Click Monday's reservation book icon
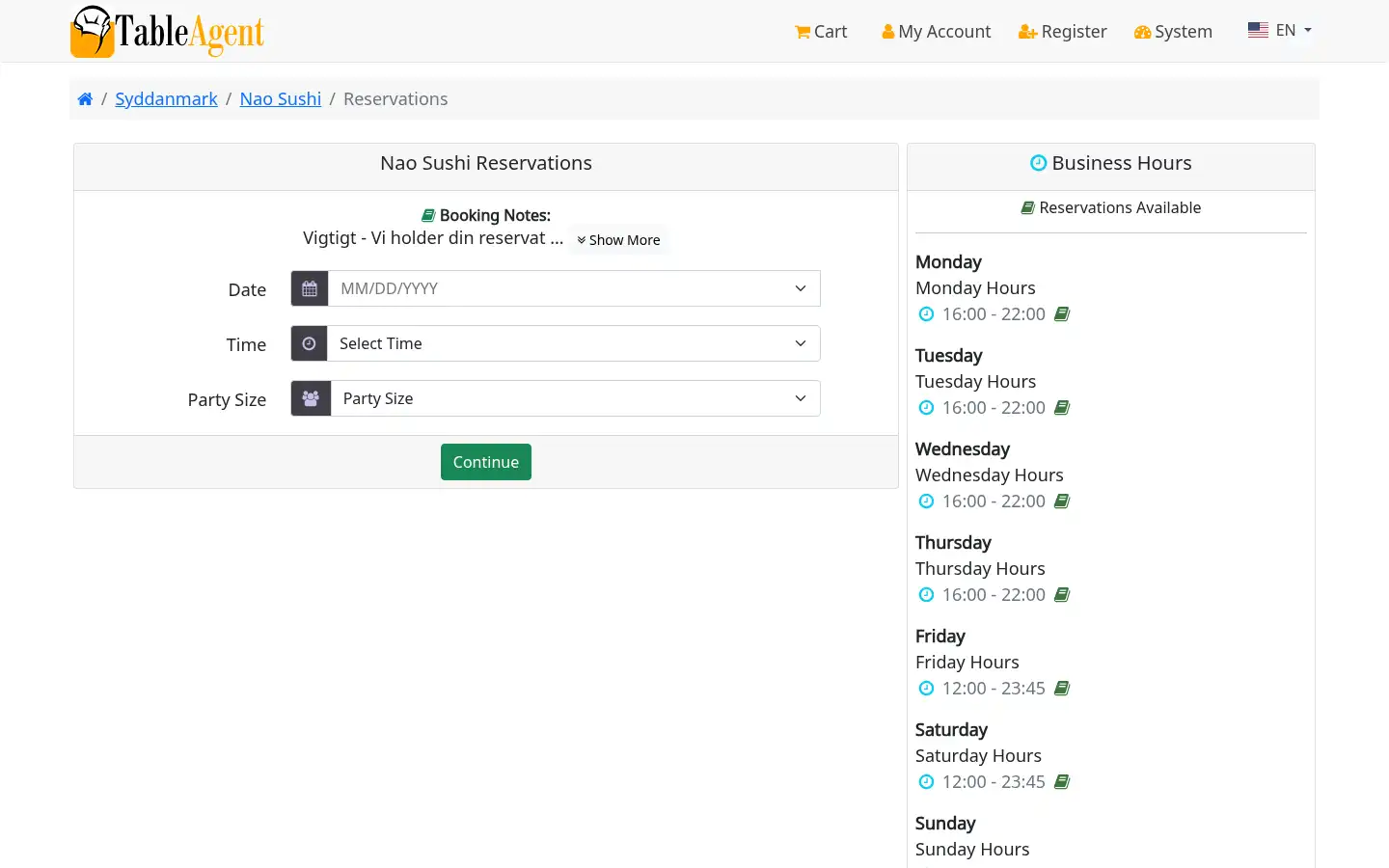 pyautogui.click(x=1062, y=314)
